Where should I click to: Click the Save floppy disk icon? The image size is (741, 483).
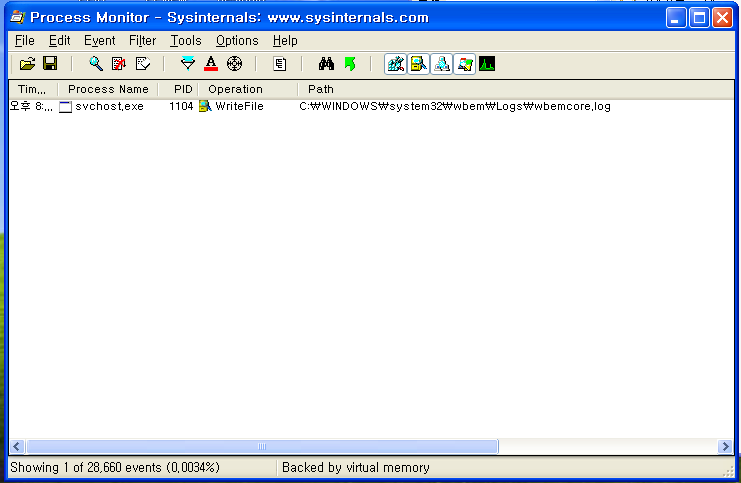click(x=50, y=63)
